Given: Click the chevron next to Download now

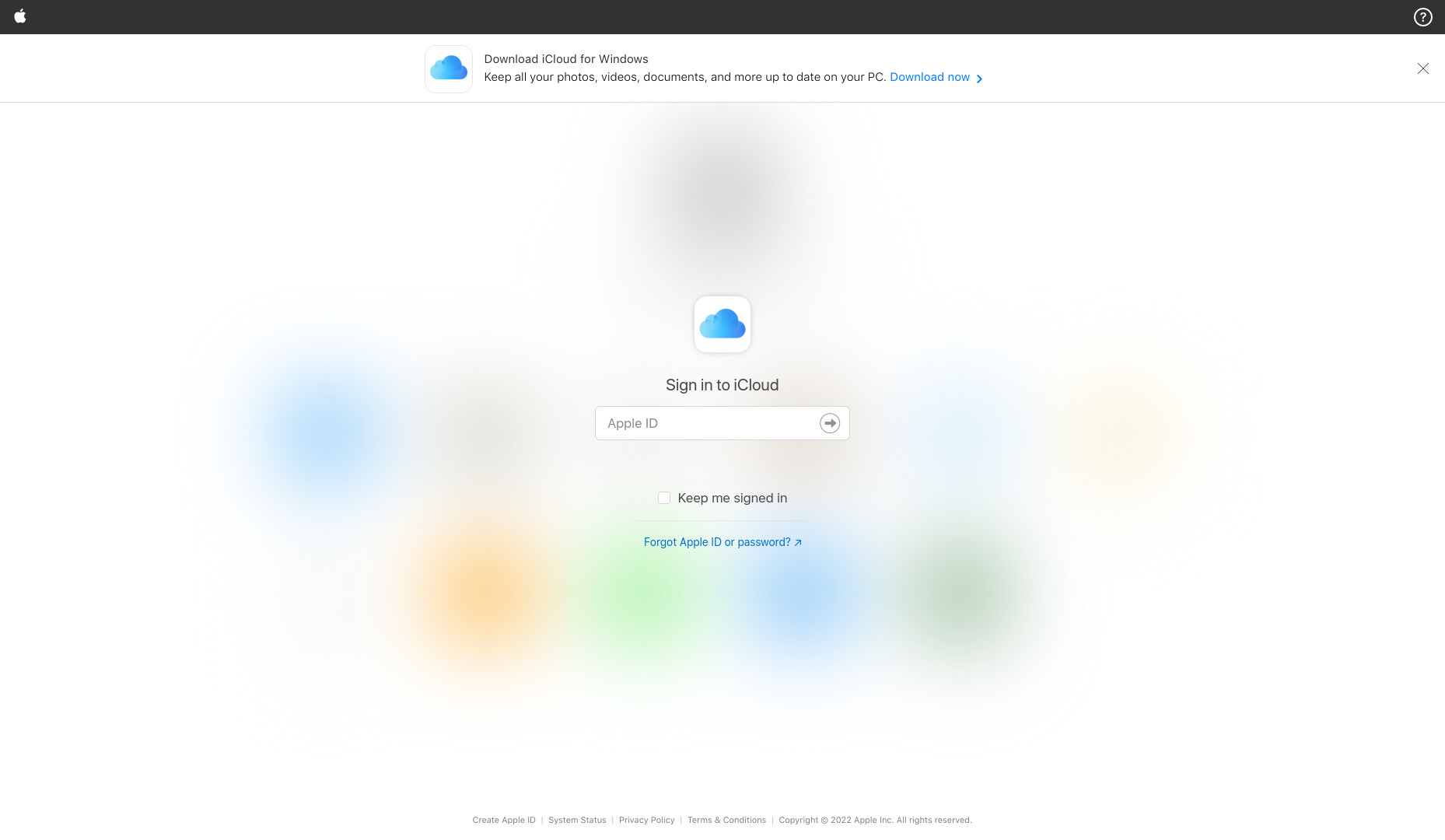Looking at the screenshot, I should [979, 79].
